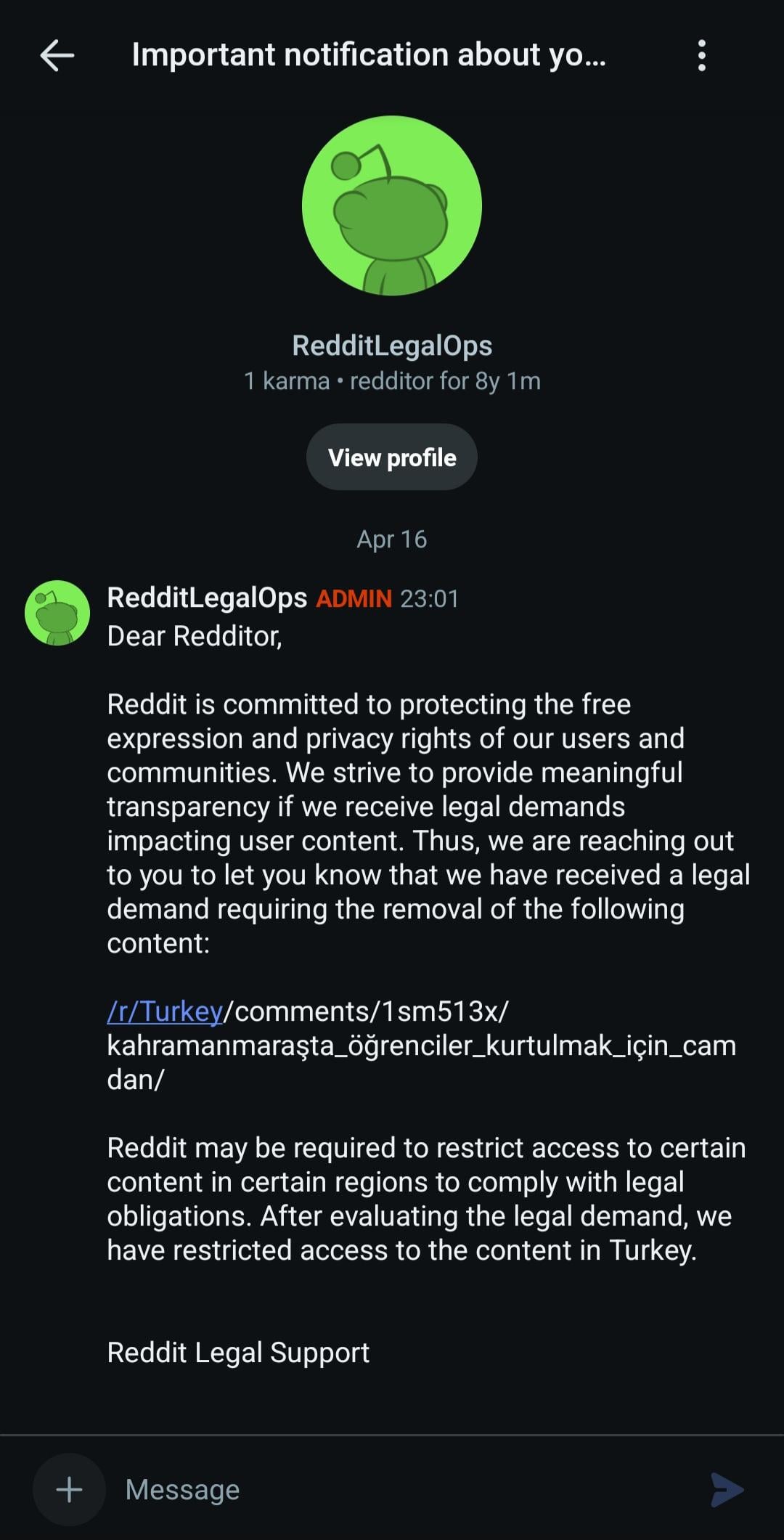Tap the conversation title in header
The image size is (784, 1540).
click(x=369, y=55)
